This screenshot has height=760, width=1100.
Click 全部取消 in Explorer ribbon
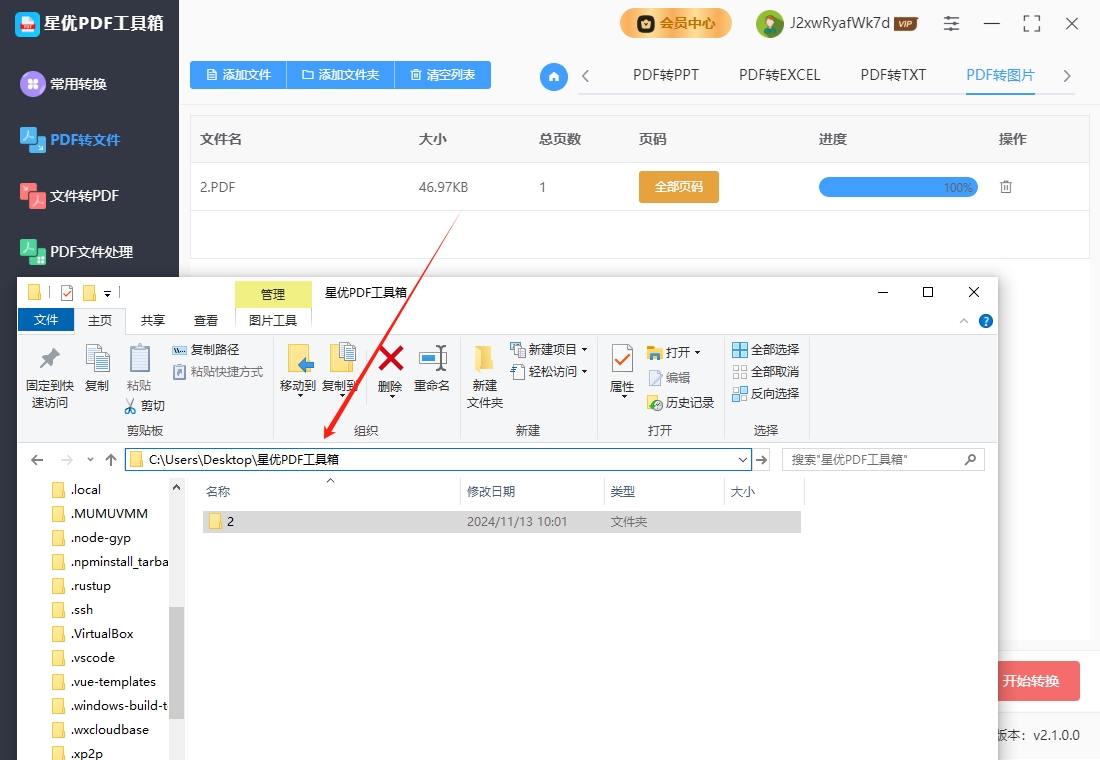[765, 371]
